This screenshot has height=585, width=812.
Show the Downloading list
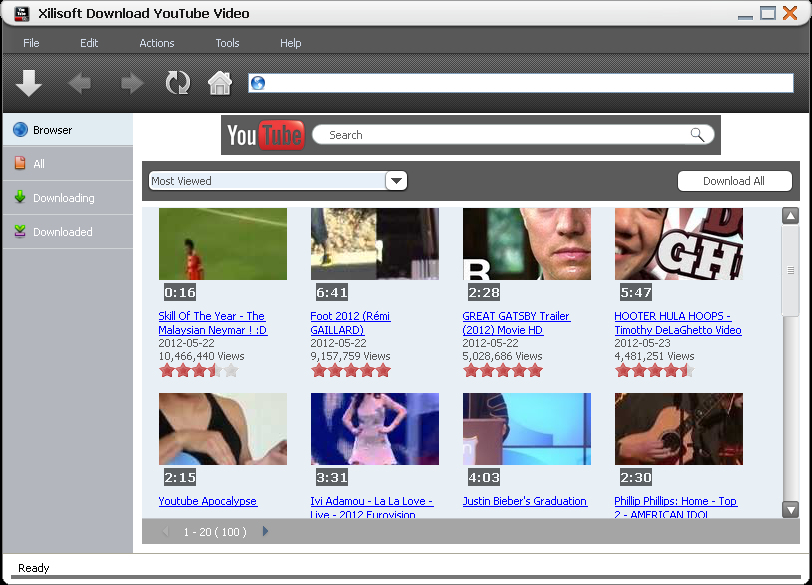tap(68, 198)
